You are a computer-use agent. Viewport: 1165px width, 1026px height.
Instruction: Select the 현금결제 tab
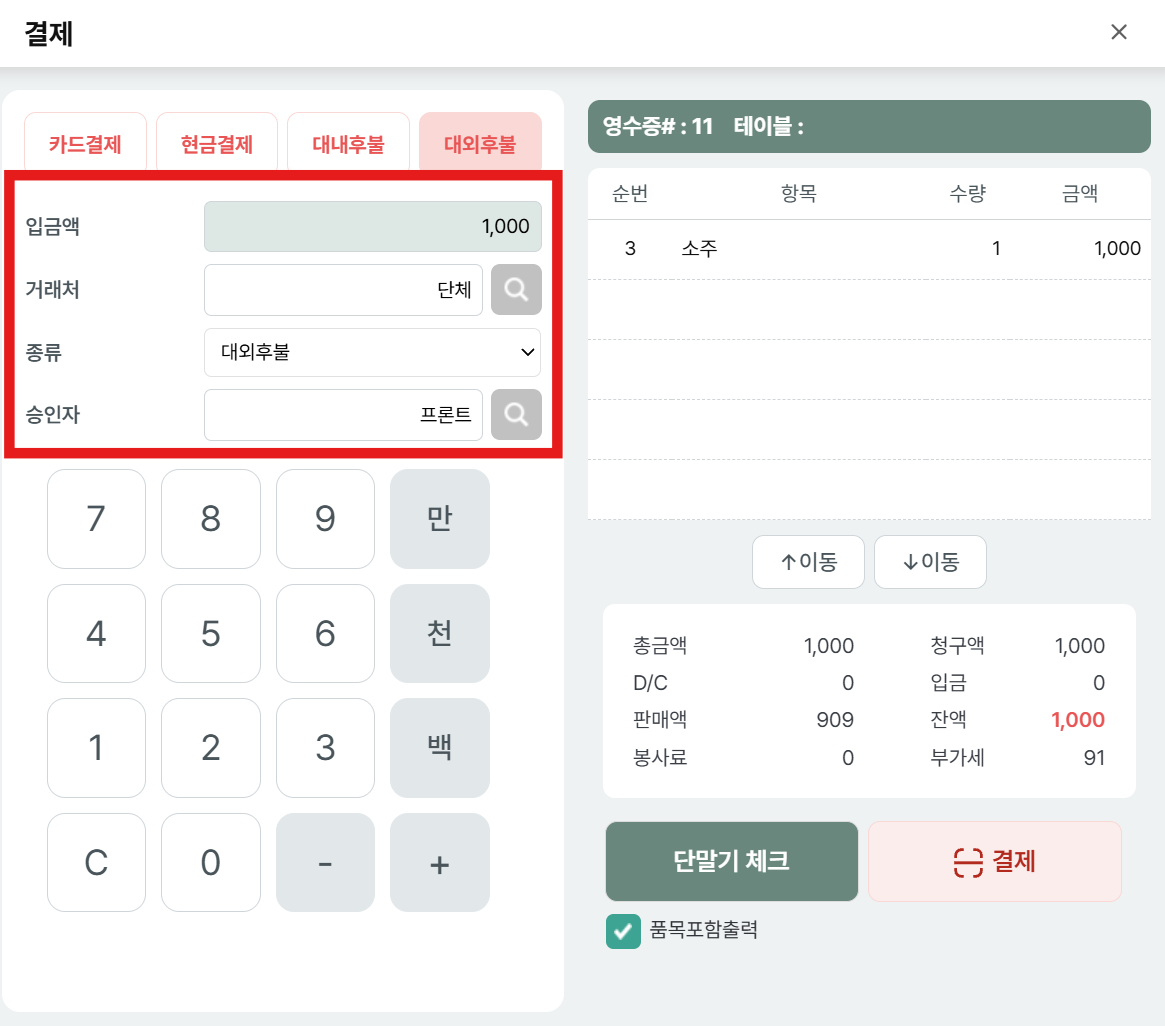pos(217,144)
